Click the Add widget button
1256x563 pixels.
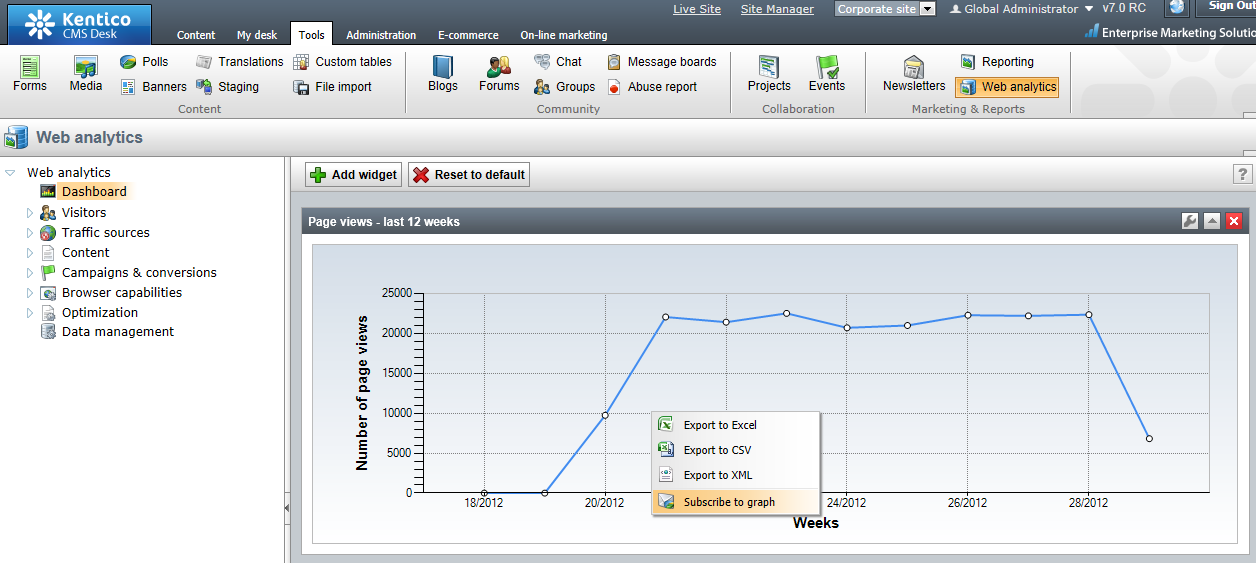point(354,175)
